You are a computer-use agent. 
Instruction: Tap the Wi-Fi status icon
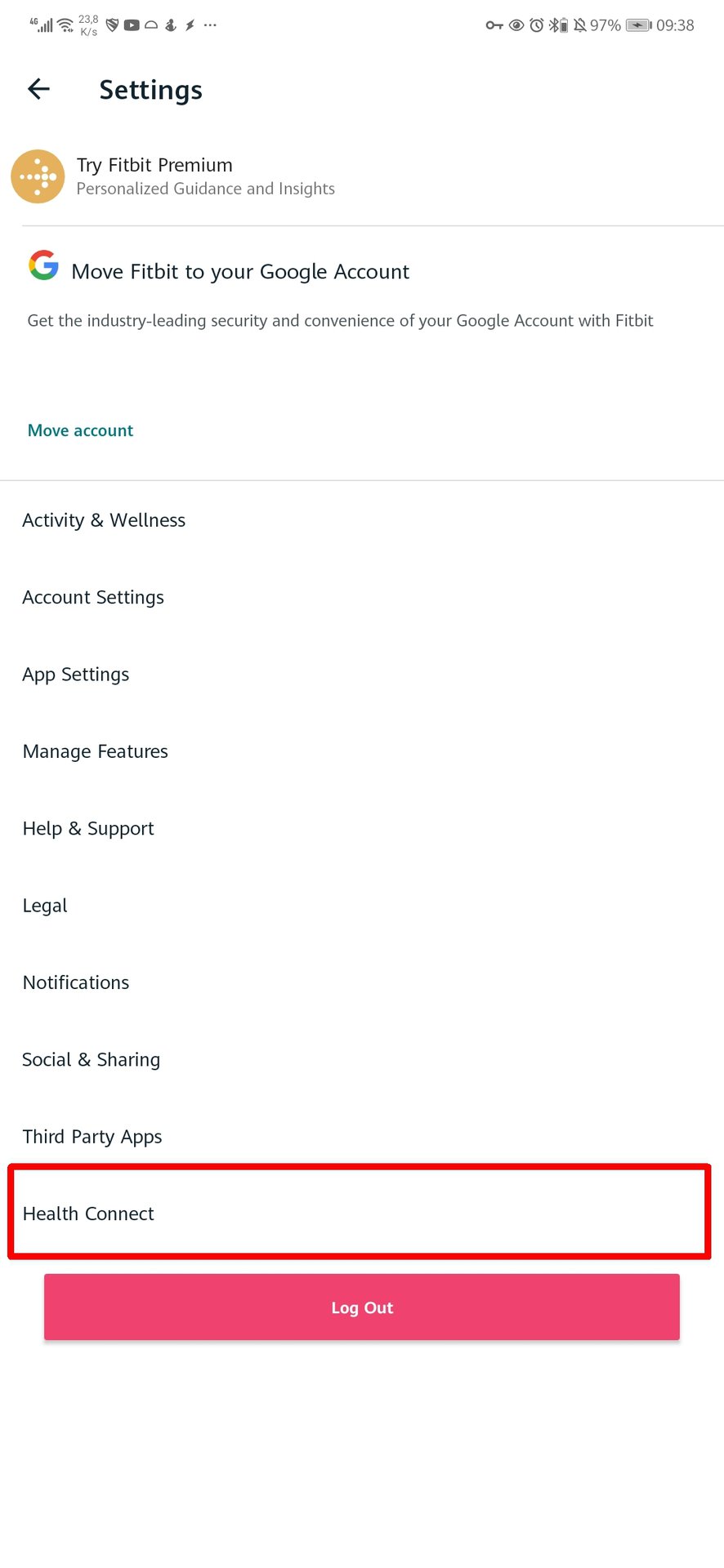pyautogui.click(x=66, y=25)
